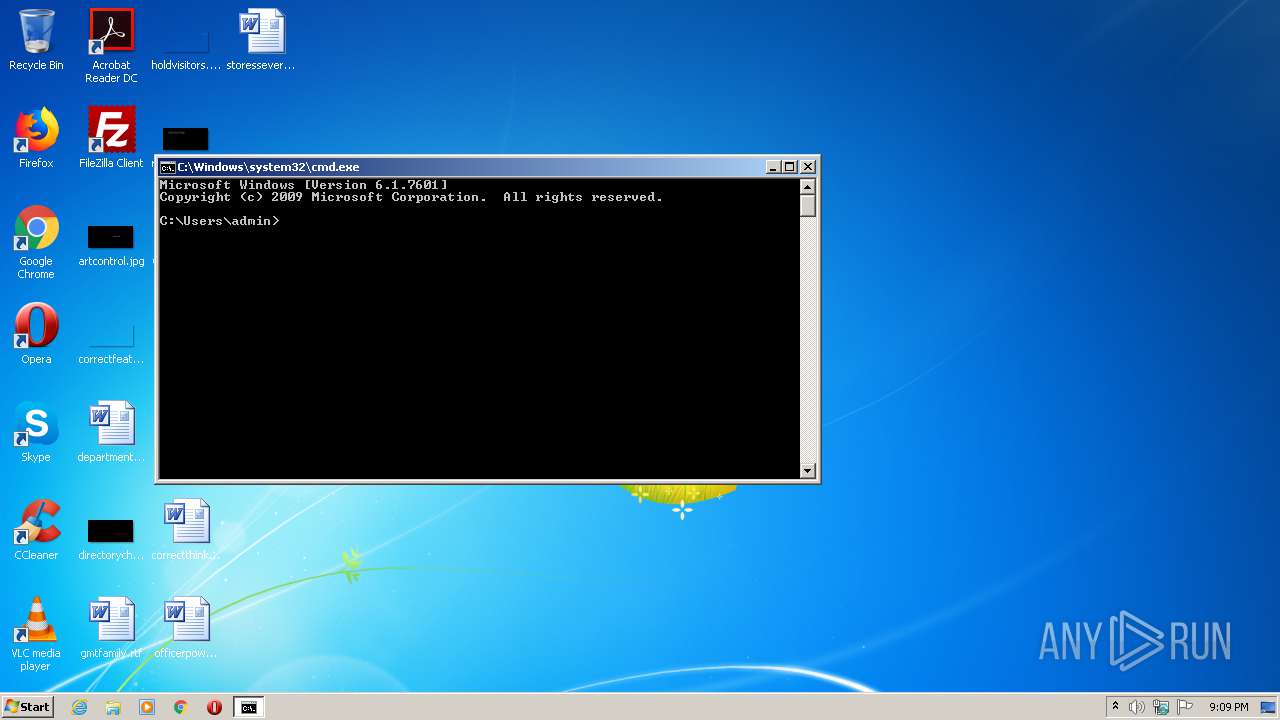Open the network tray icon

1161,707
